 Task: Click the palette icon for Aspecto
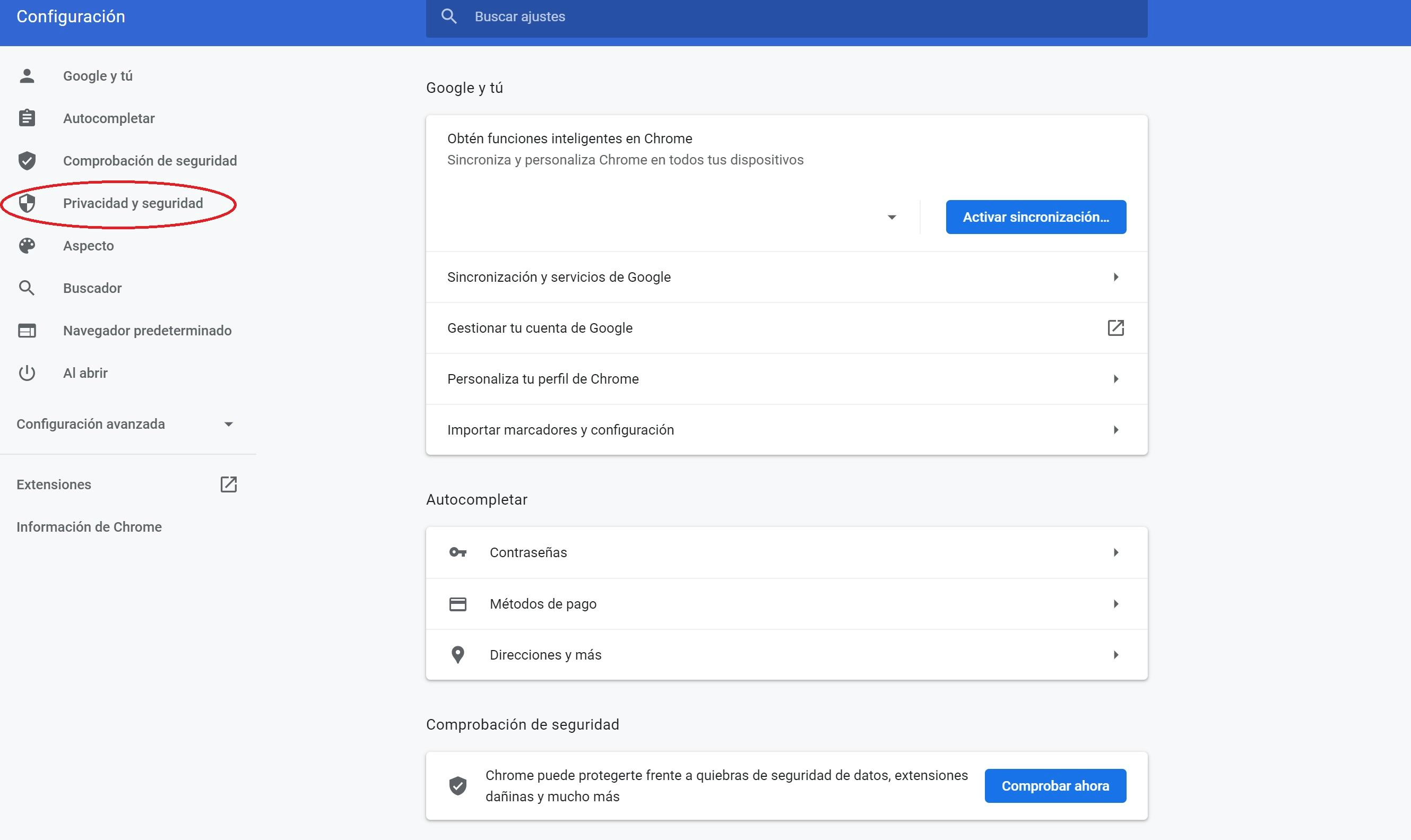(x=27, y=246)
